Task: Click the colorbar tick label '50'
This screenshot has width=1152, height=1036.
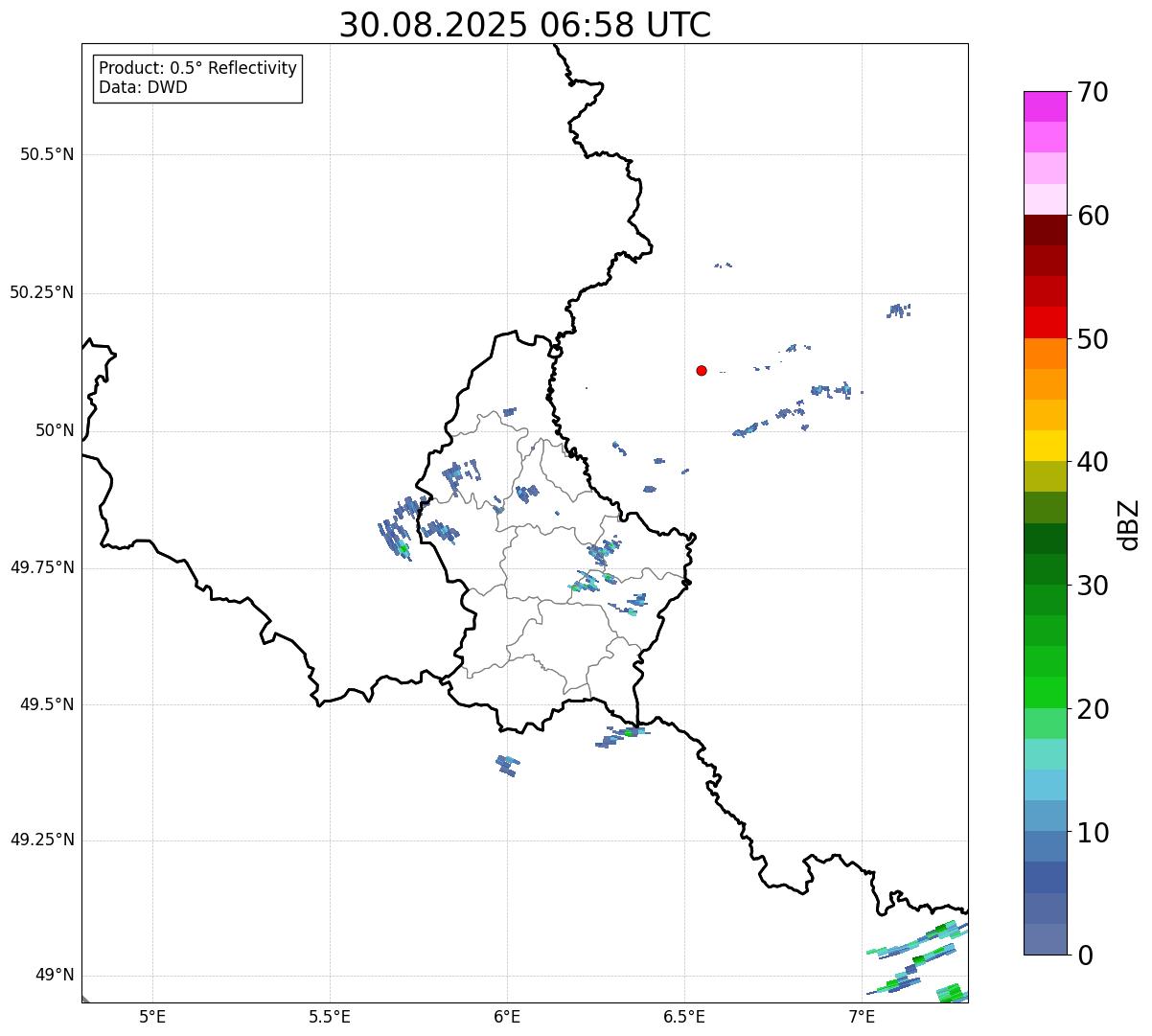Action: point(1093,339)
